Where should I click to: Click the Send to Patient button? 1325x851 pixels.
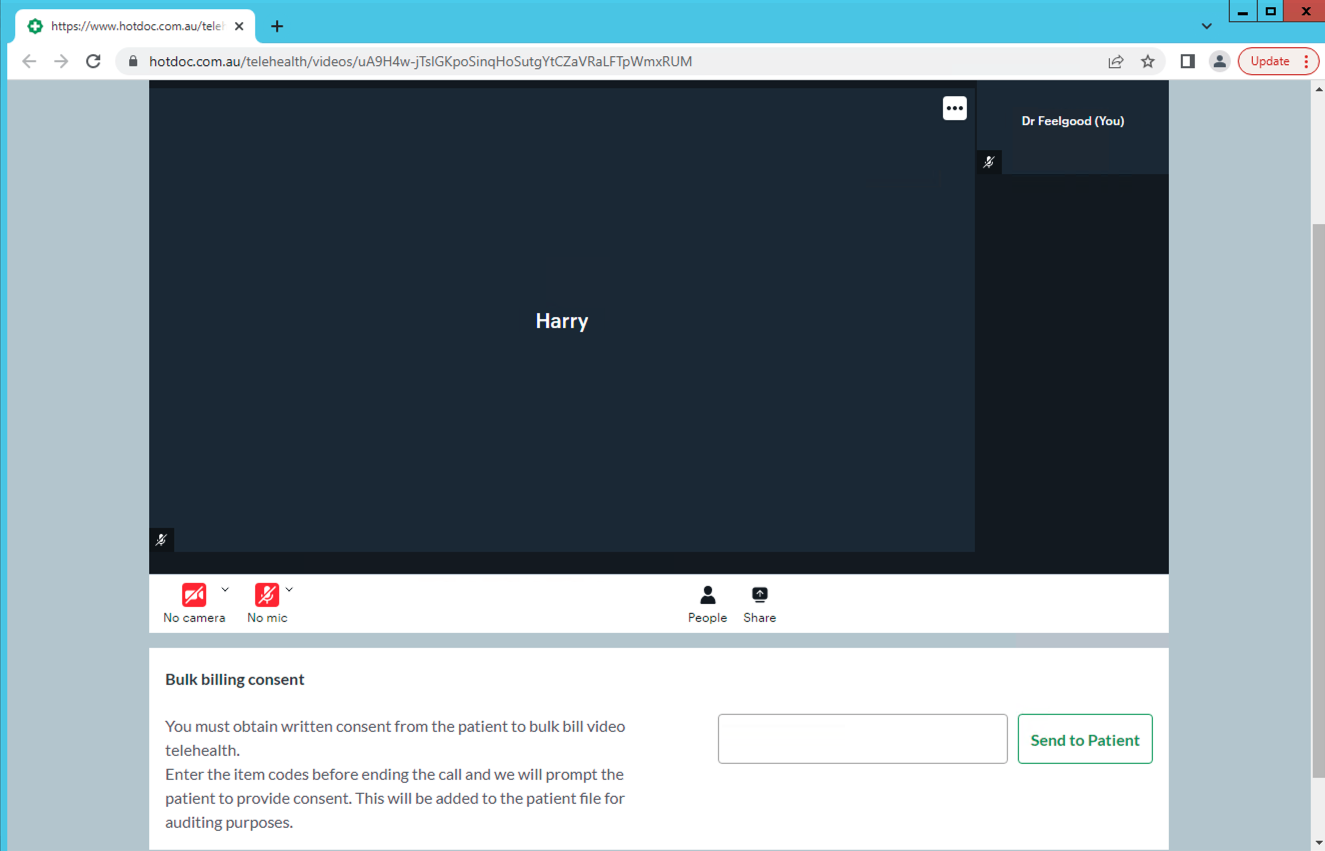tap(1085, 739)
